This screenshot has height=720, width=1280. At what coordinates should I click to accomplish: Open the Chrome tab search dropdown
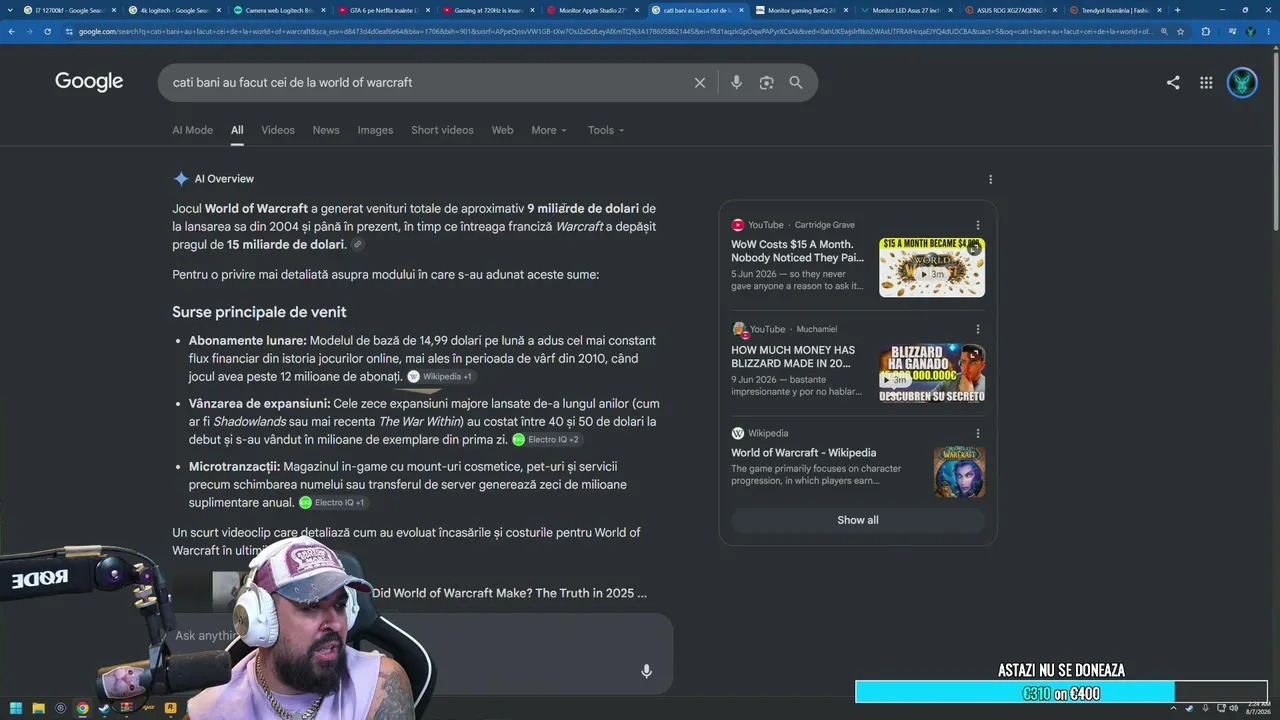tap(10, 10)
